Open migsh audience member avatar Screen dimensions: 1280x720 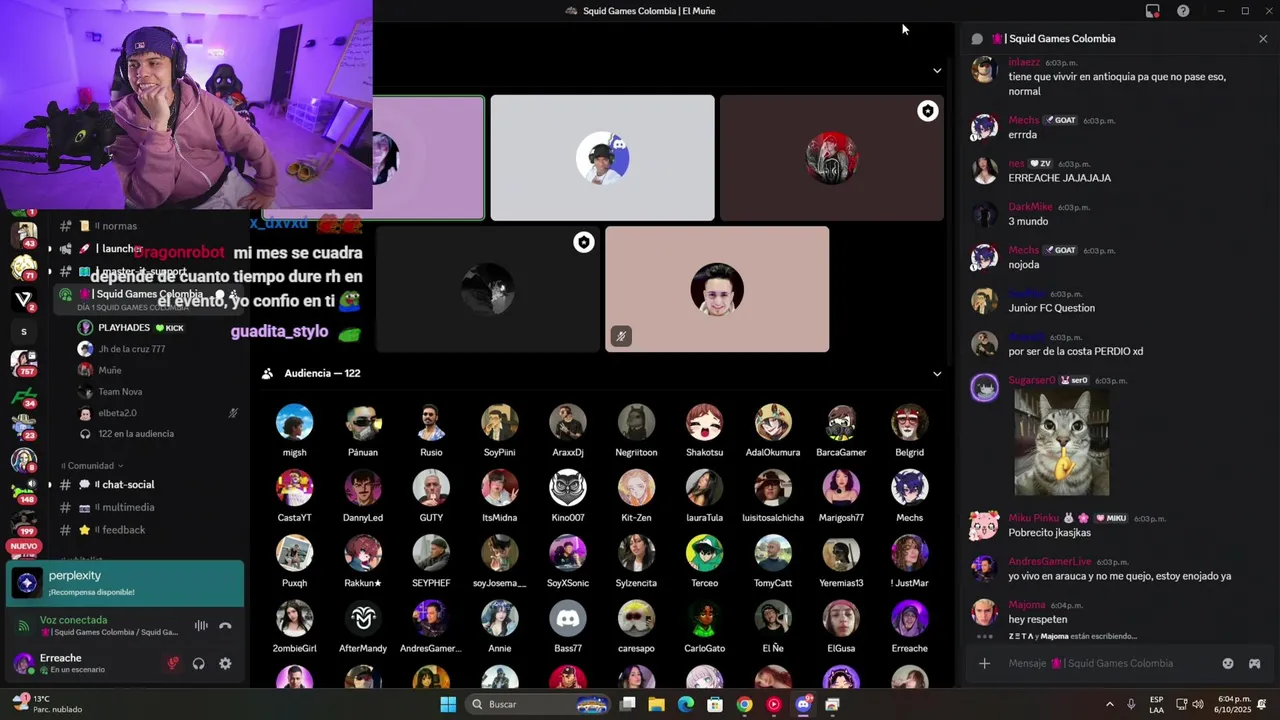point(294,423)
